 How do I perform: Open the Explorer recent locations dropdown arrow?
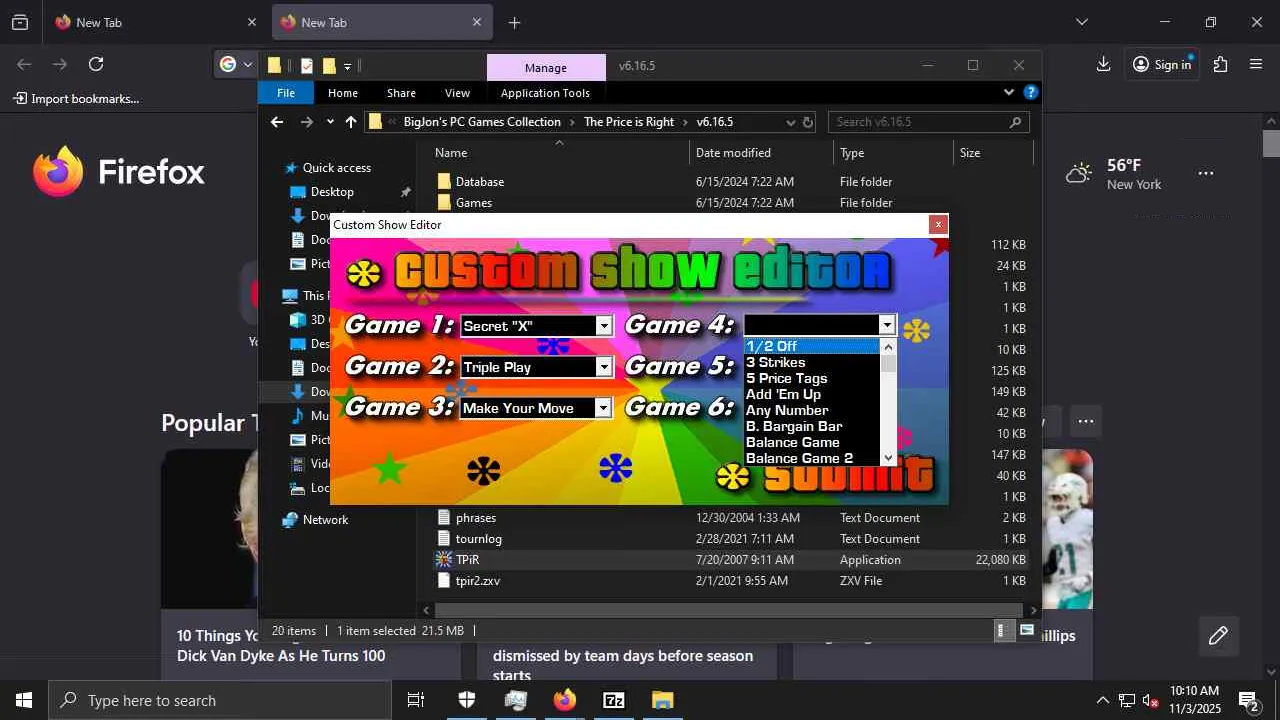(x=330, y=122)
